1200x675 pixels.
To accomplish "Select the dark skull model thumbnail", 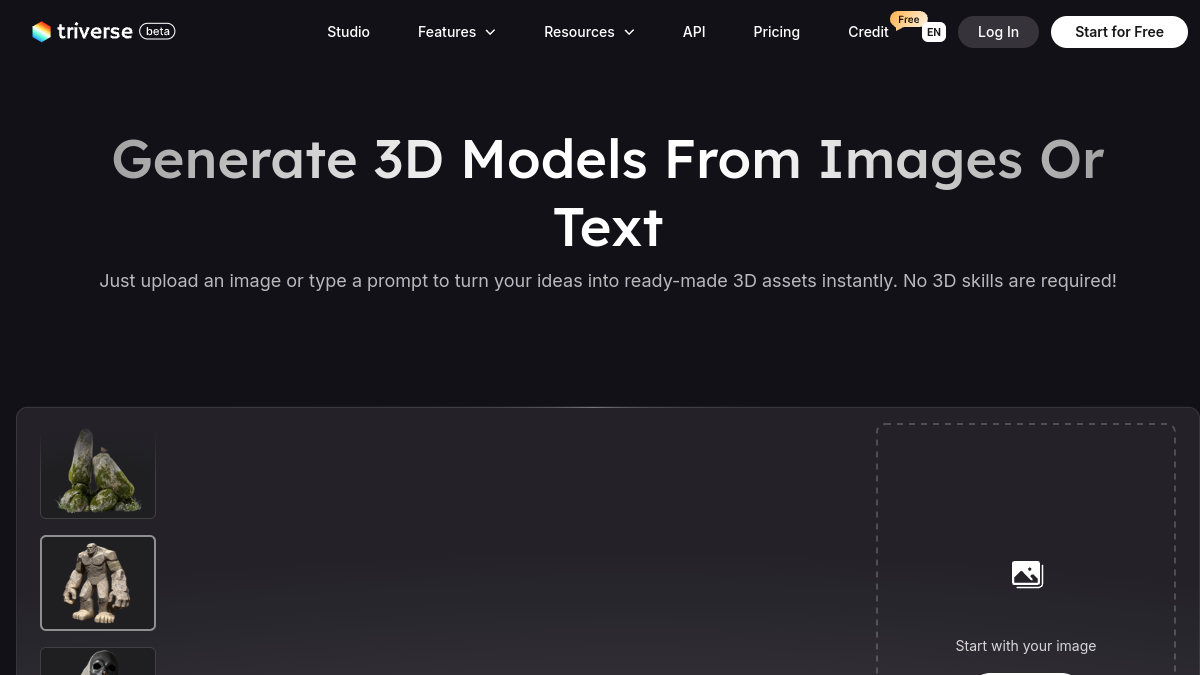I will pos(98,661).
